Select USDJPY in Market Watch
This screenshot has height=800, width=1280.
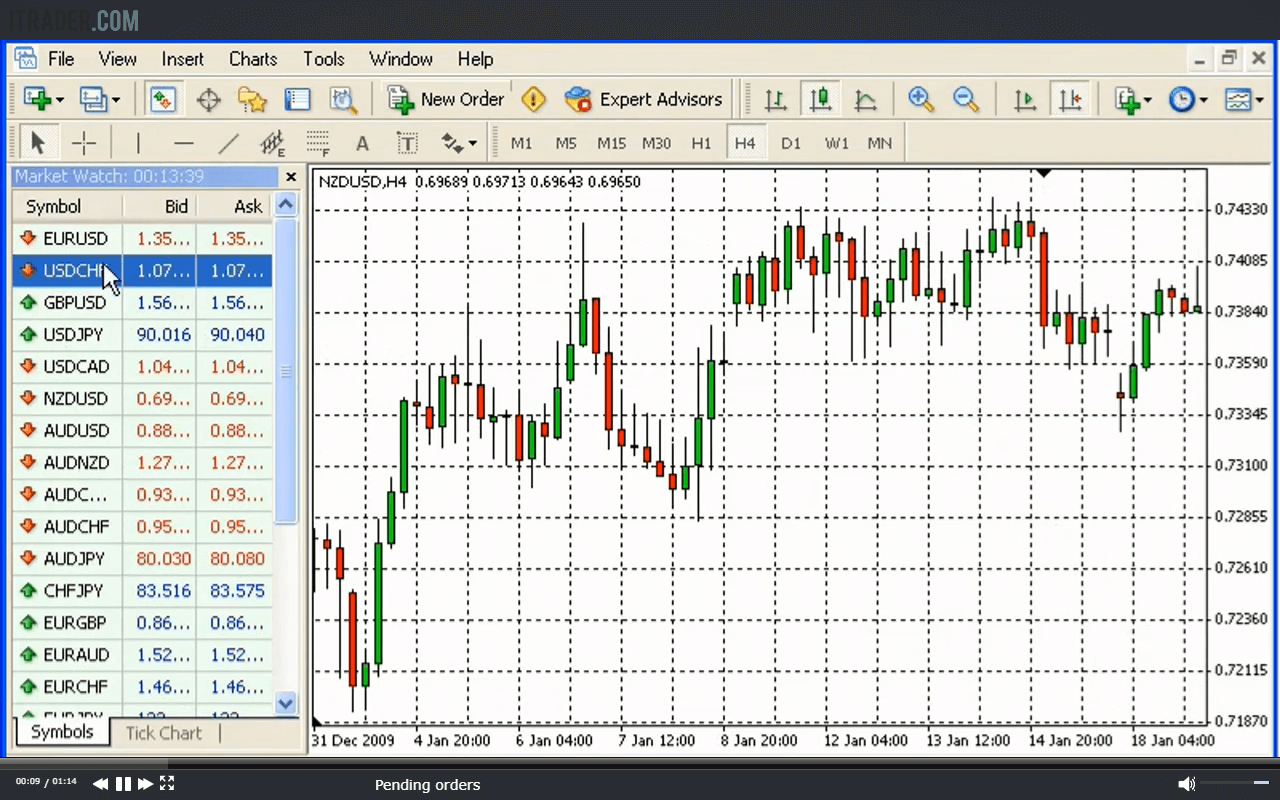[73, 334]
